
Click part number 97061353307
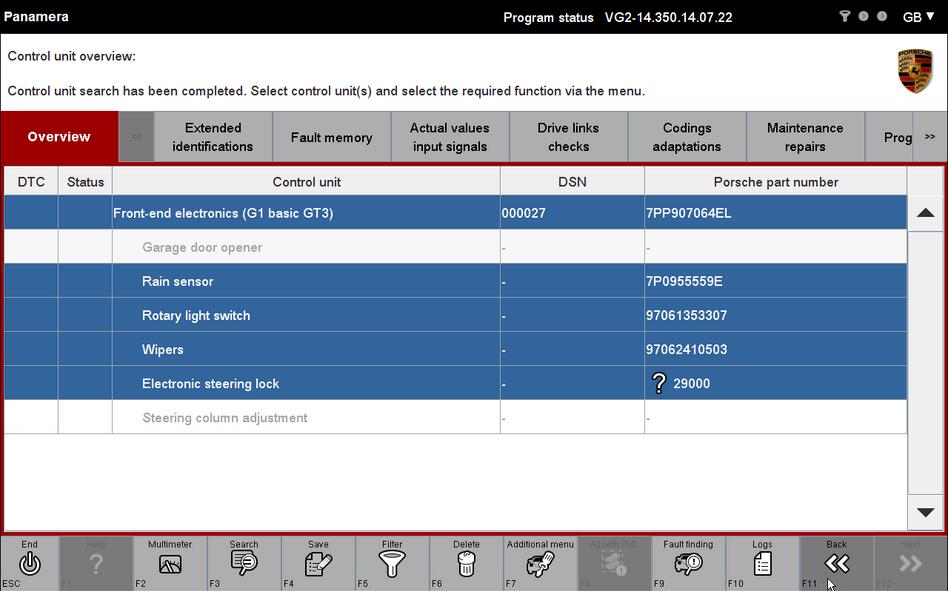click(x=686, y=315)
